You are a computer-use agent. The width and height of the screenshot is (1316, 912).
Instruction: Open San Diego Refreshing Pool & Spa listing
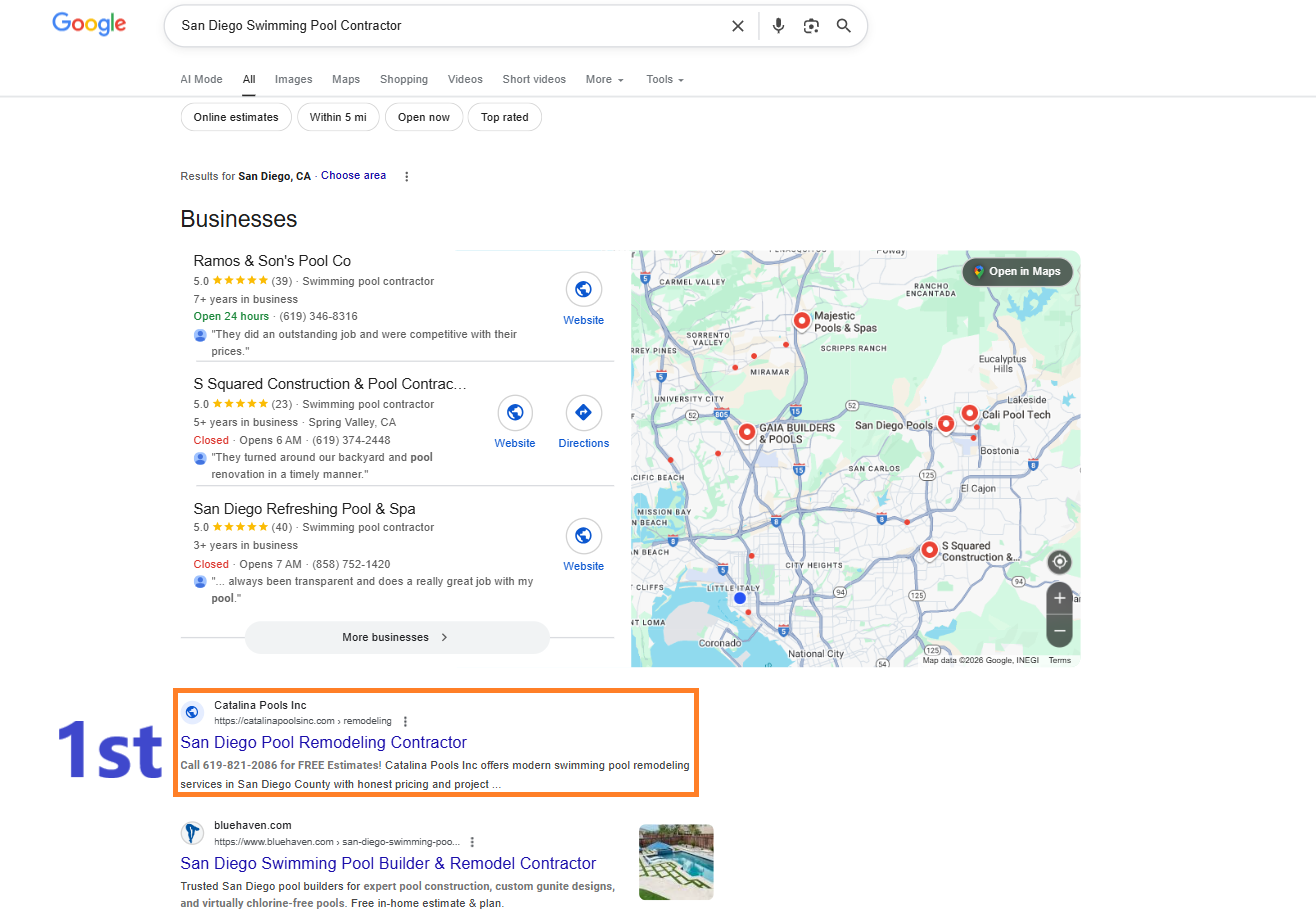(304, 509)
